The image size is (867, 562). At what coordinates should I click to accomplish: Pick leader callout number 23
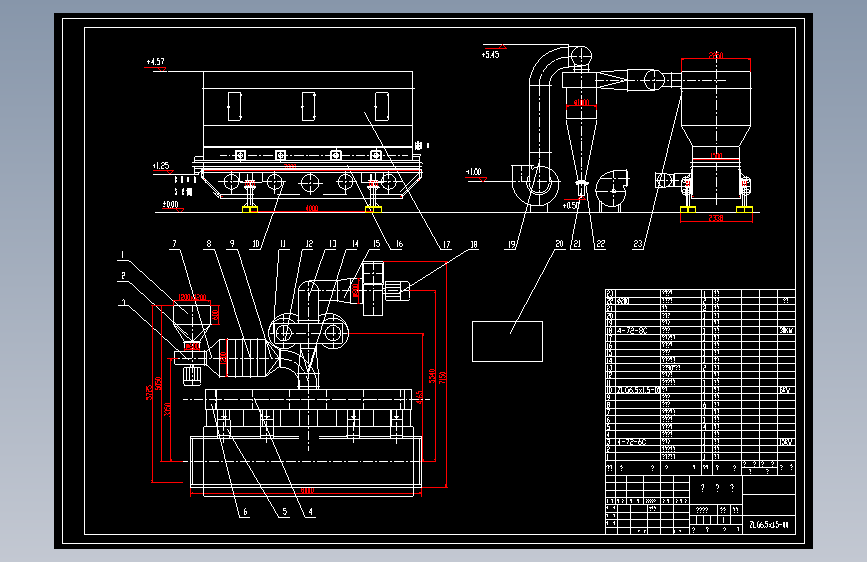coord(638,244)
